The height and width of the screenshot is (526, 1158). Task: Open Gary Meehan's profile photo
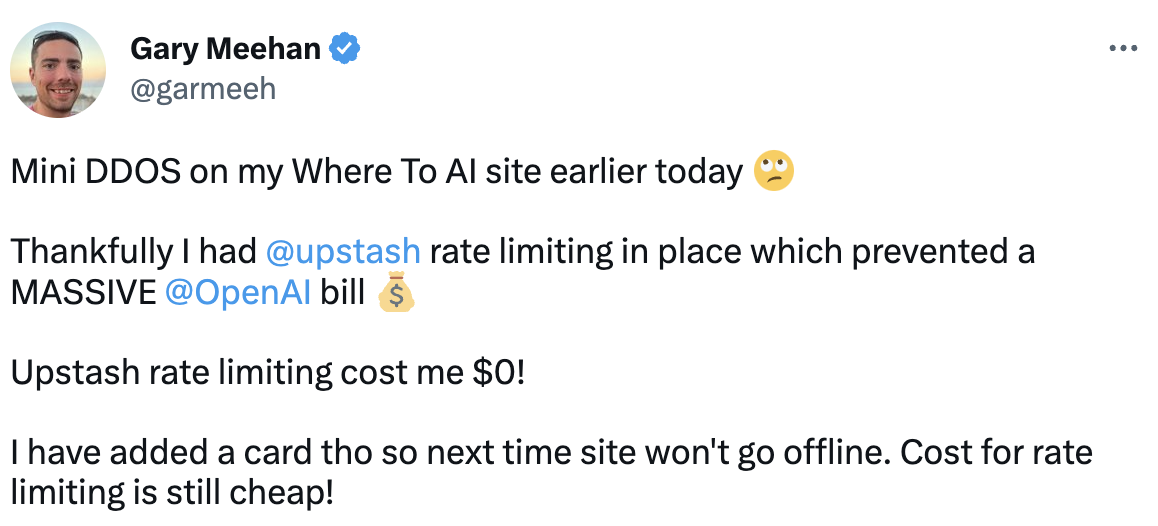pyautogui.click(x=58, y=69)
